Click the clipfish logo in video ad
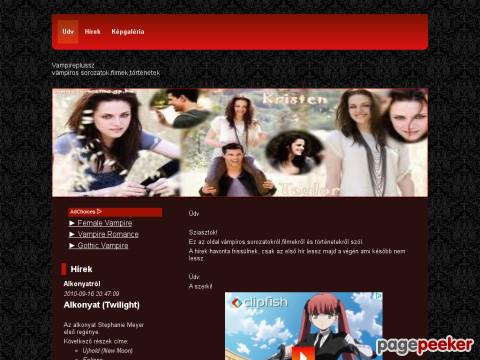Viewport: 480px width, 360px height. pyautogui.click(x=259, y=303)
